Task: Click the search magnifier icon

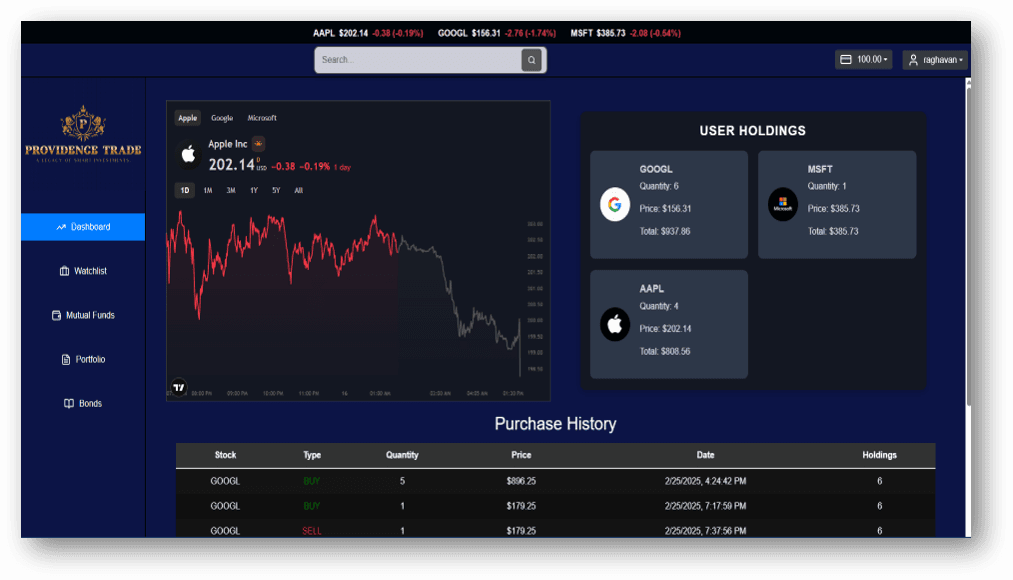Action: (531, 60)
